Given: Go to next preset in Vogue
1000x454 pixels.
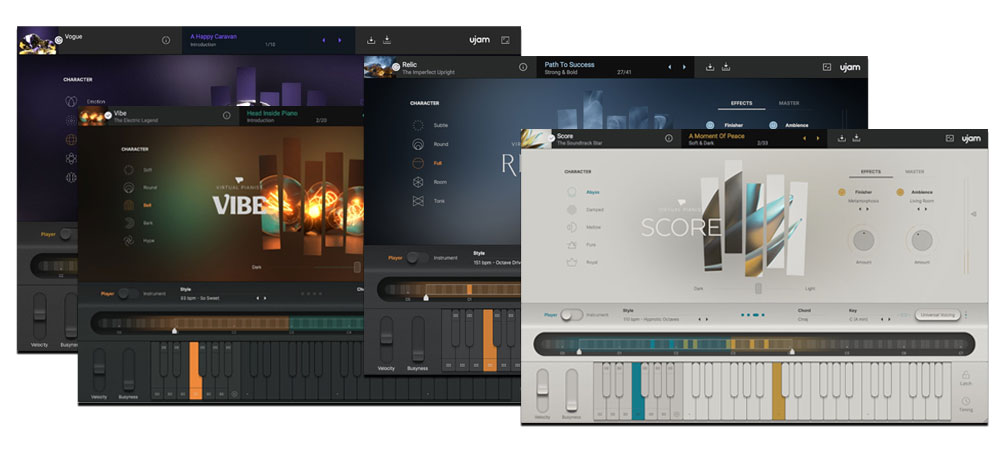Looking at the screenshot, I should 339,40.
